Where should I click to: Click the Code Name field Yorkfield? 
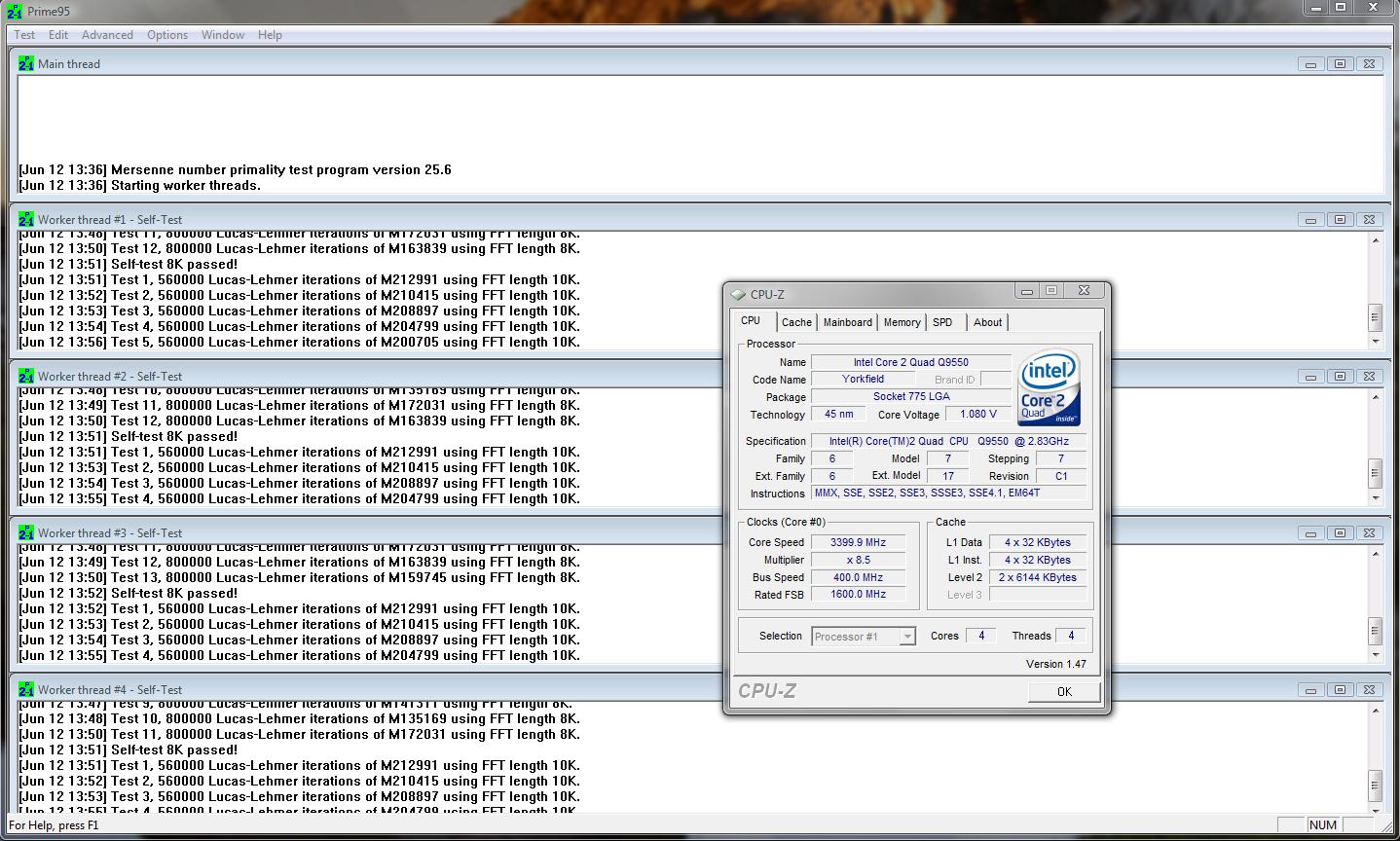tap(863, 379)
